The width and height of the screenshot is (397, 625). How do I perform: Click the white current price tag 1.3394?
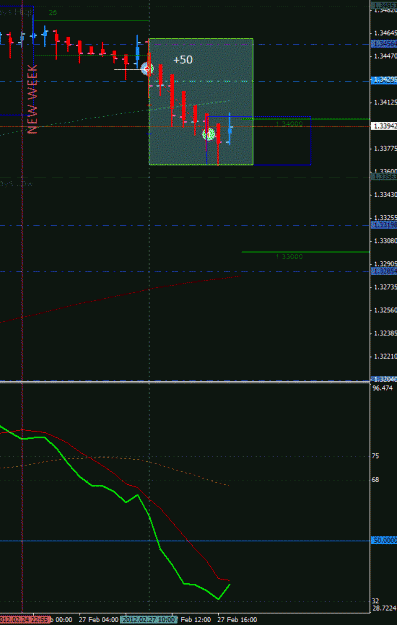click(x=384, y=126)
